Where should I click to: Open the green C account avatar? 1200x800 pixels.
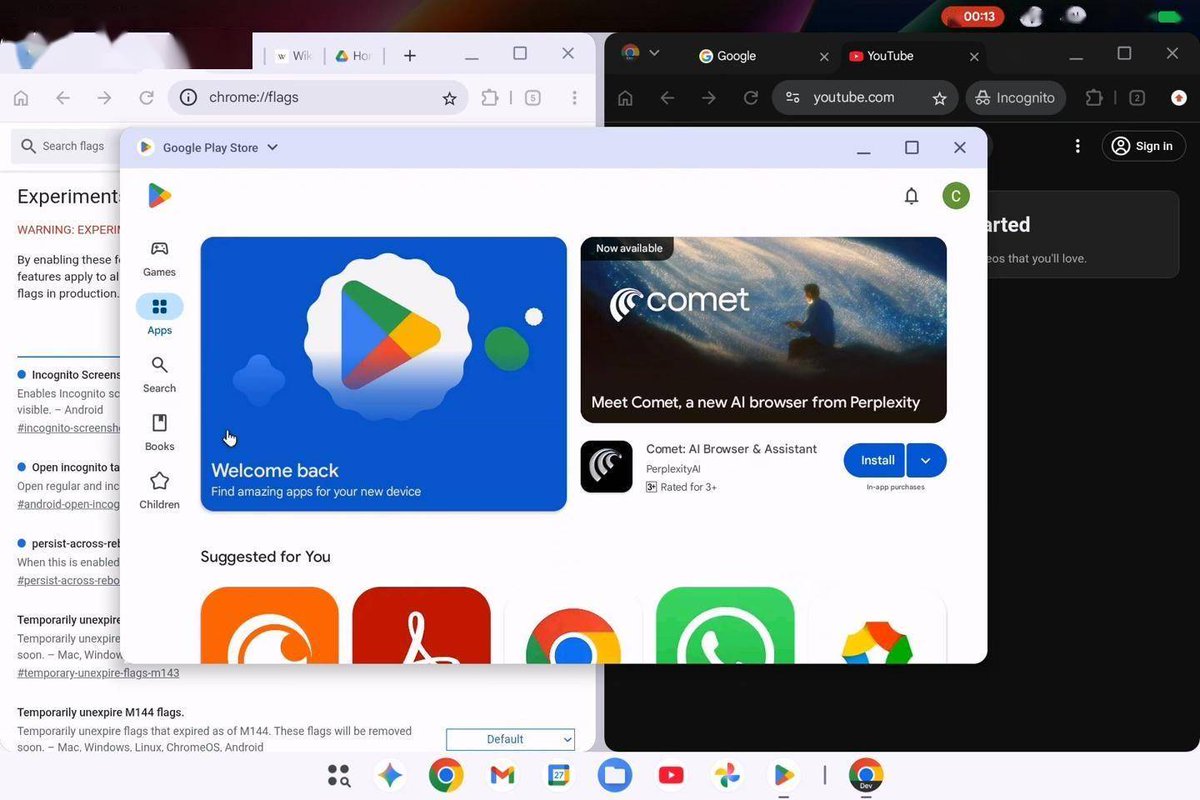click(x=956, y=195)
